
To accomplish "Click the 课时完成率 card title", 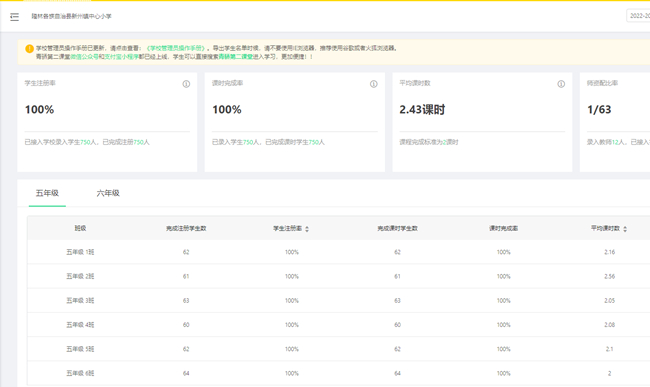I will tap(227, 83).
